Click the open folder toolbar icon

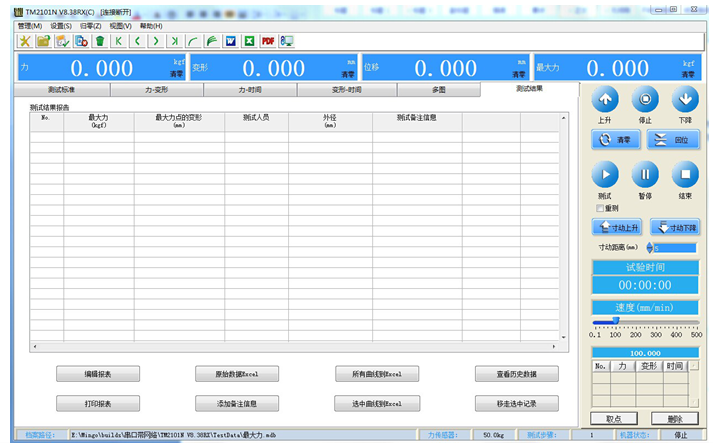coord(43,41)
